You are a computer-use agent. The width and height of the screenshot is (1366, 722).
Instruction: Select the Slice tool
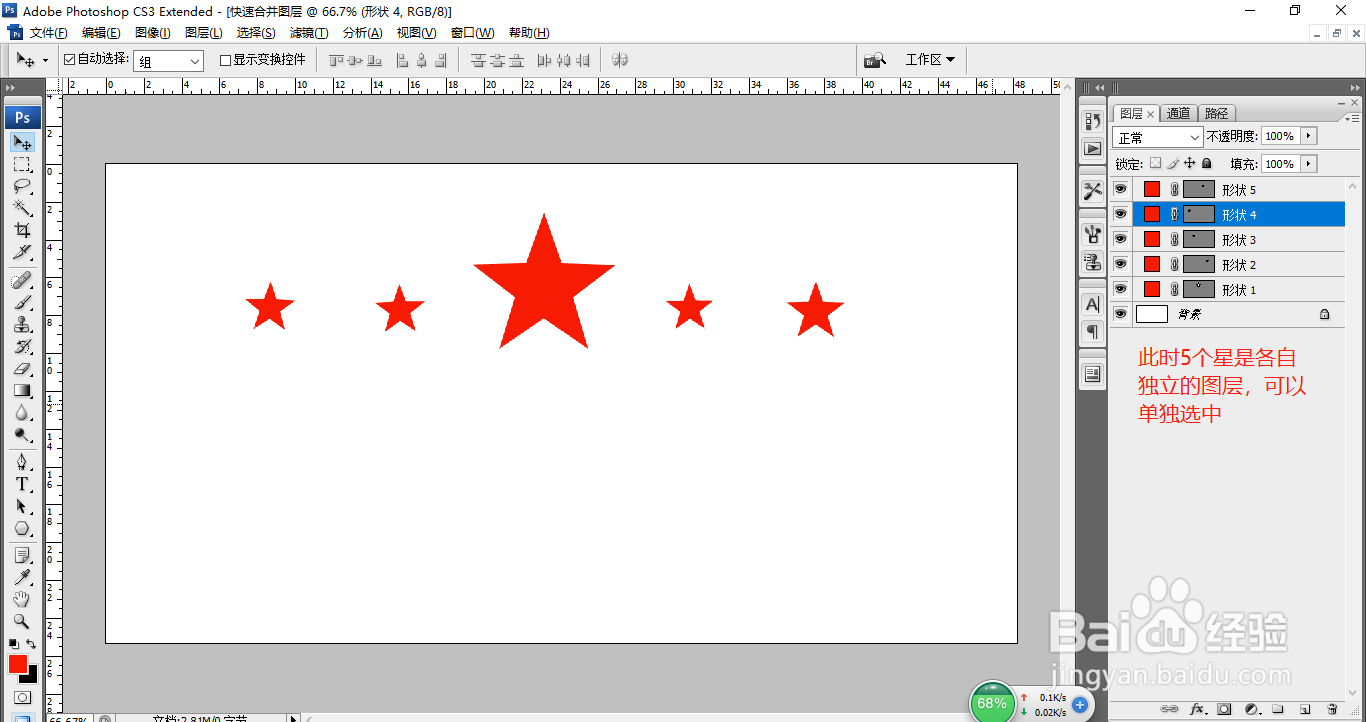pos(22,252)
